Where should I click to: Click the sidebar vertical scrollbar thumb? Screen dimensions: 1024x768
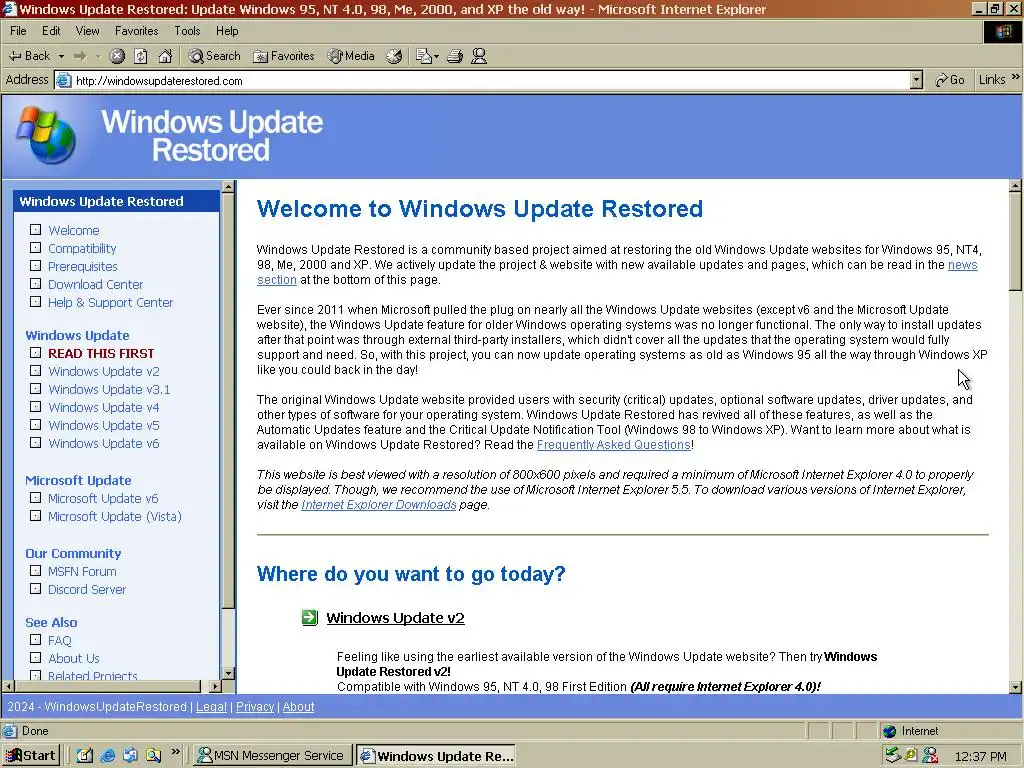click(x=228, y=400)
